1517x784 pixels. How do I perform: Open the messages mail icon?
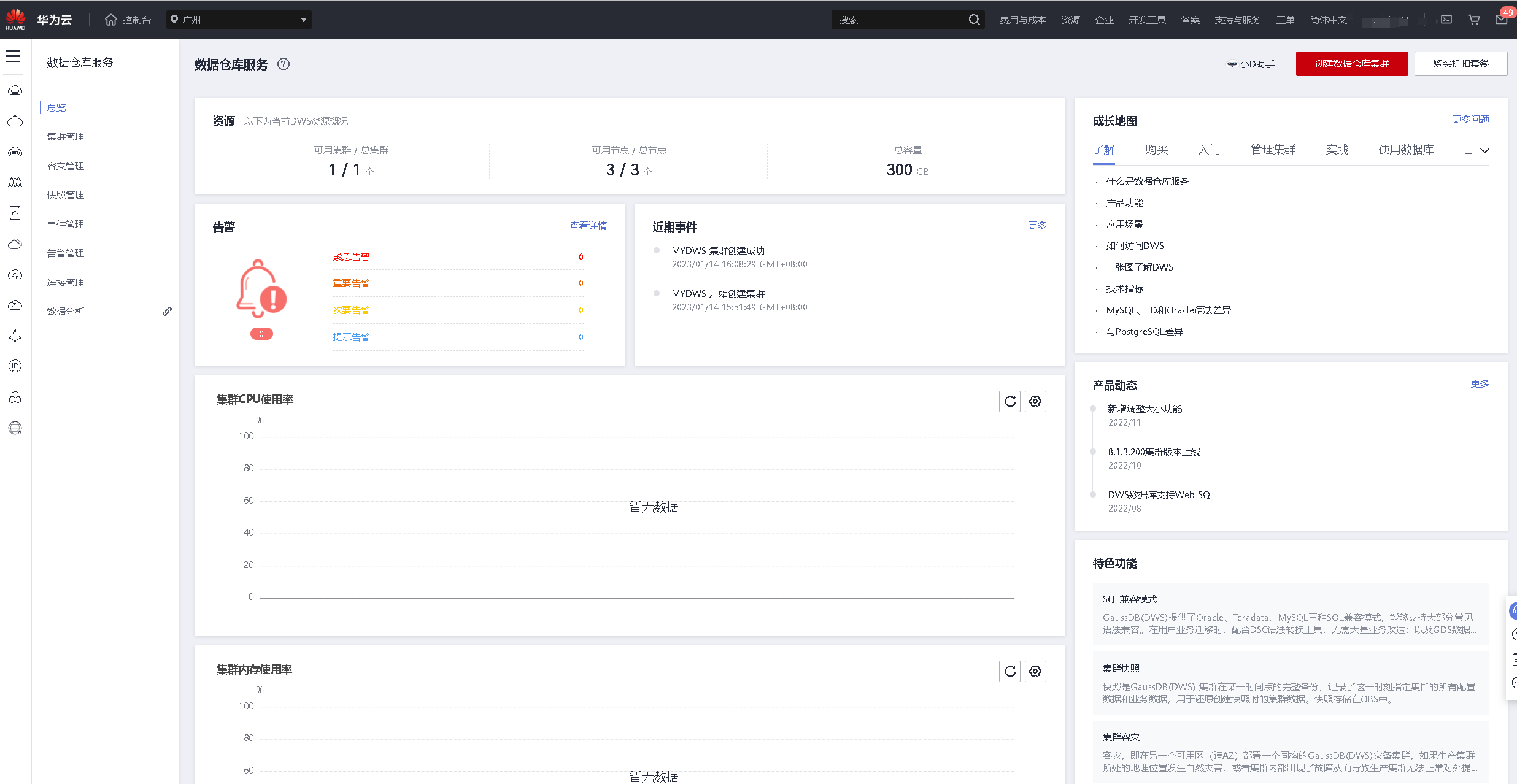pos(1501,20)
